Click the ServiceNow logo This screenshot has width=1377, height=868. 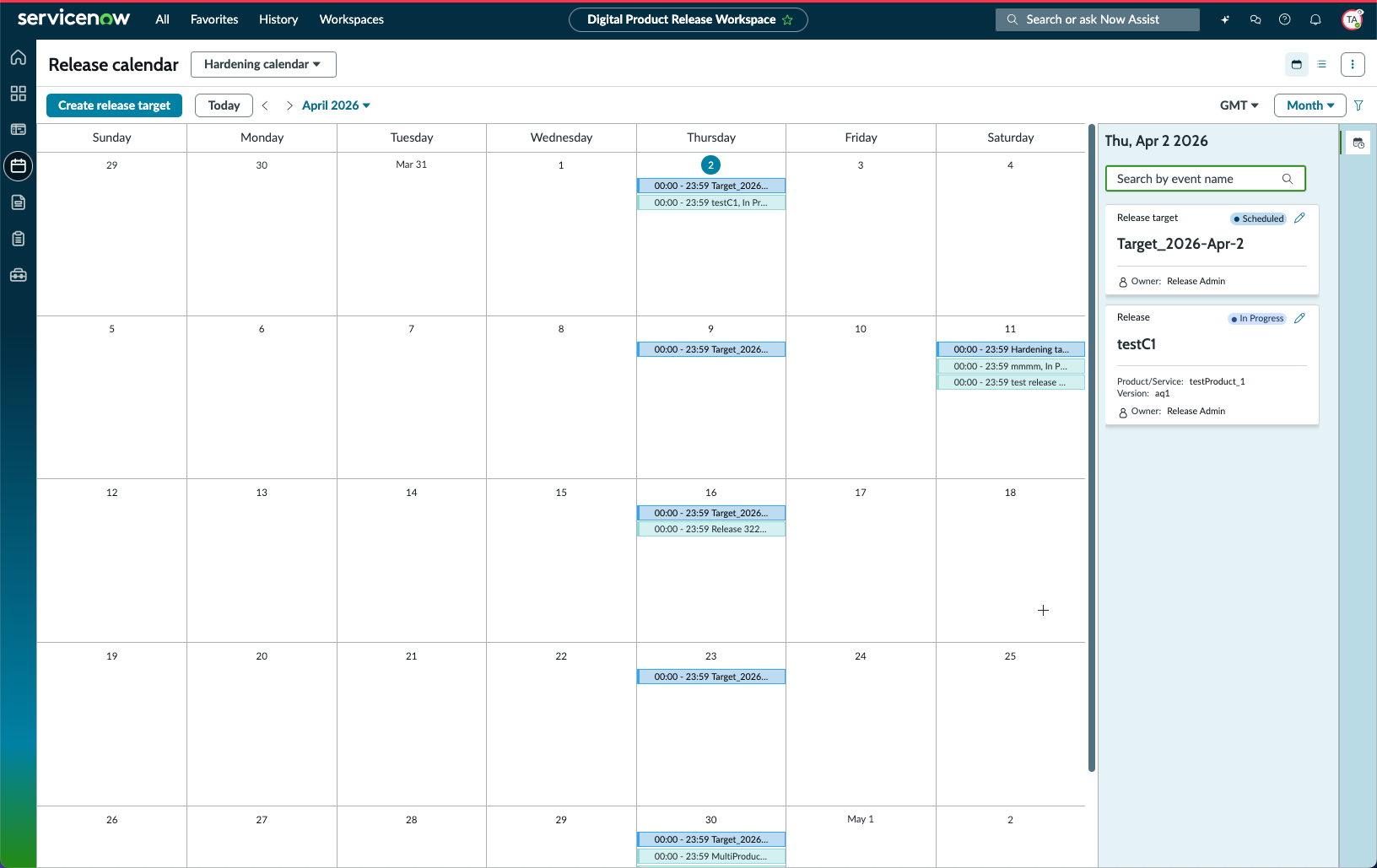(x=73, y=19)
